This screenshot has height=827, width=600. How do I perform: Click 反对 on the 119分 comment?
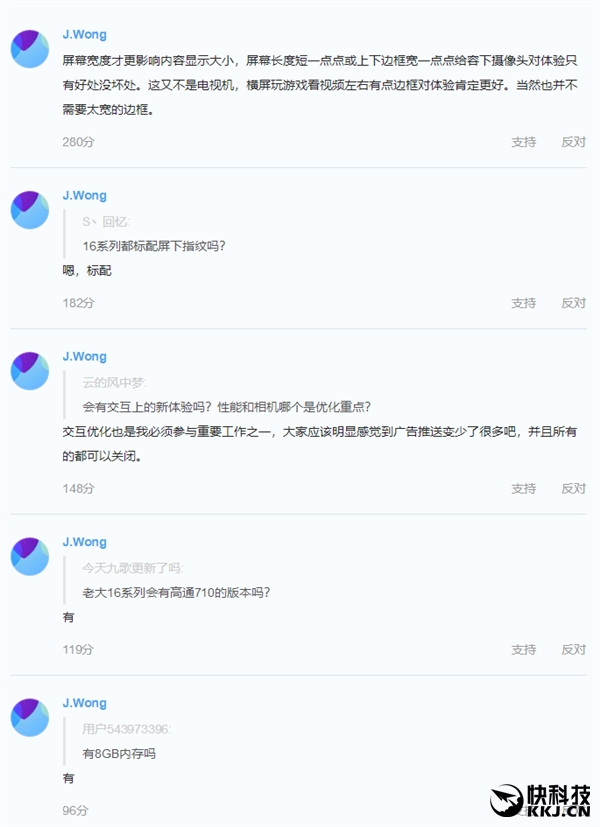(x=573, y=650)
